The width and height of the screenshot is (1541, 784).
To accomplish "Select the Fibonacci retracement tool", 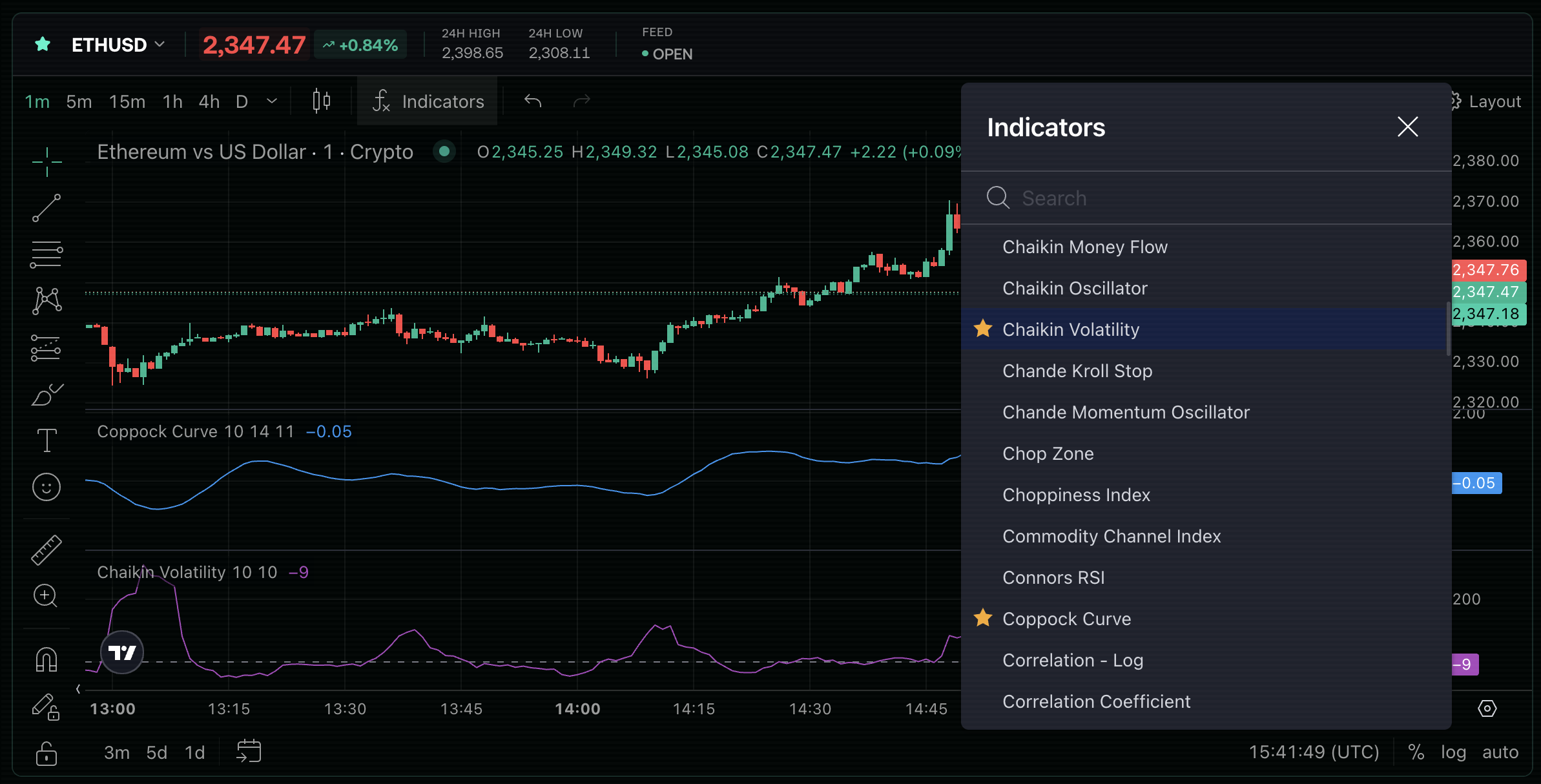I will [x=47, y=254].
